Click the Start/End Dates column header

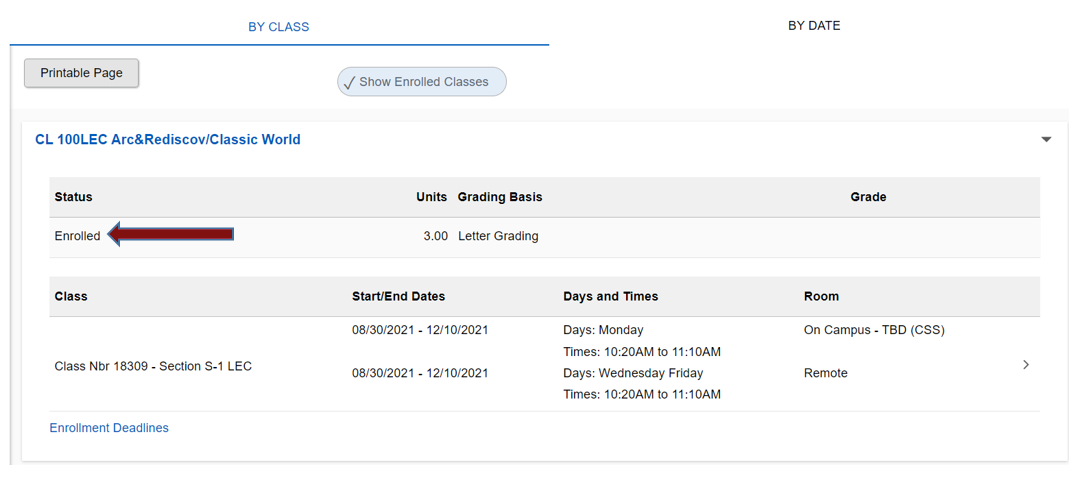tap(398, 296)
